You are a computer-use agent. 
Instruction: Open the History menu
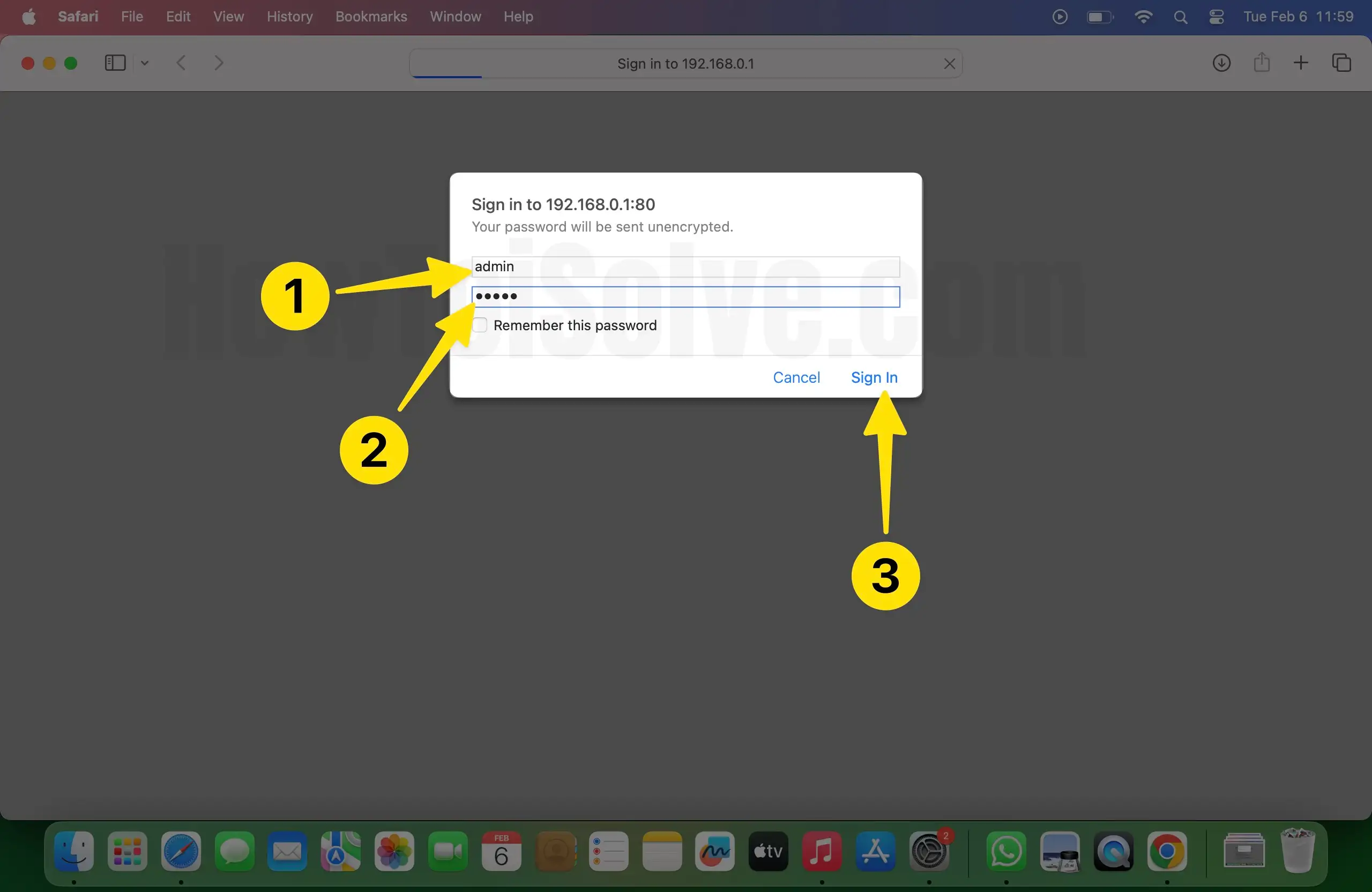pos(289,17)
